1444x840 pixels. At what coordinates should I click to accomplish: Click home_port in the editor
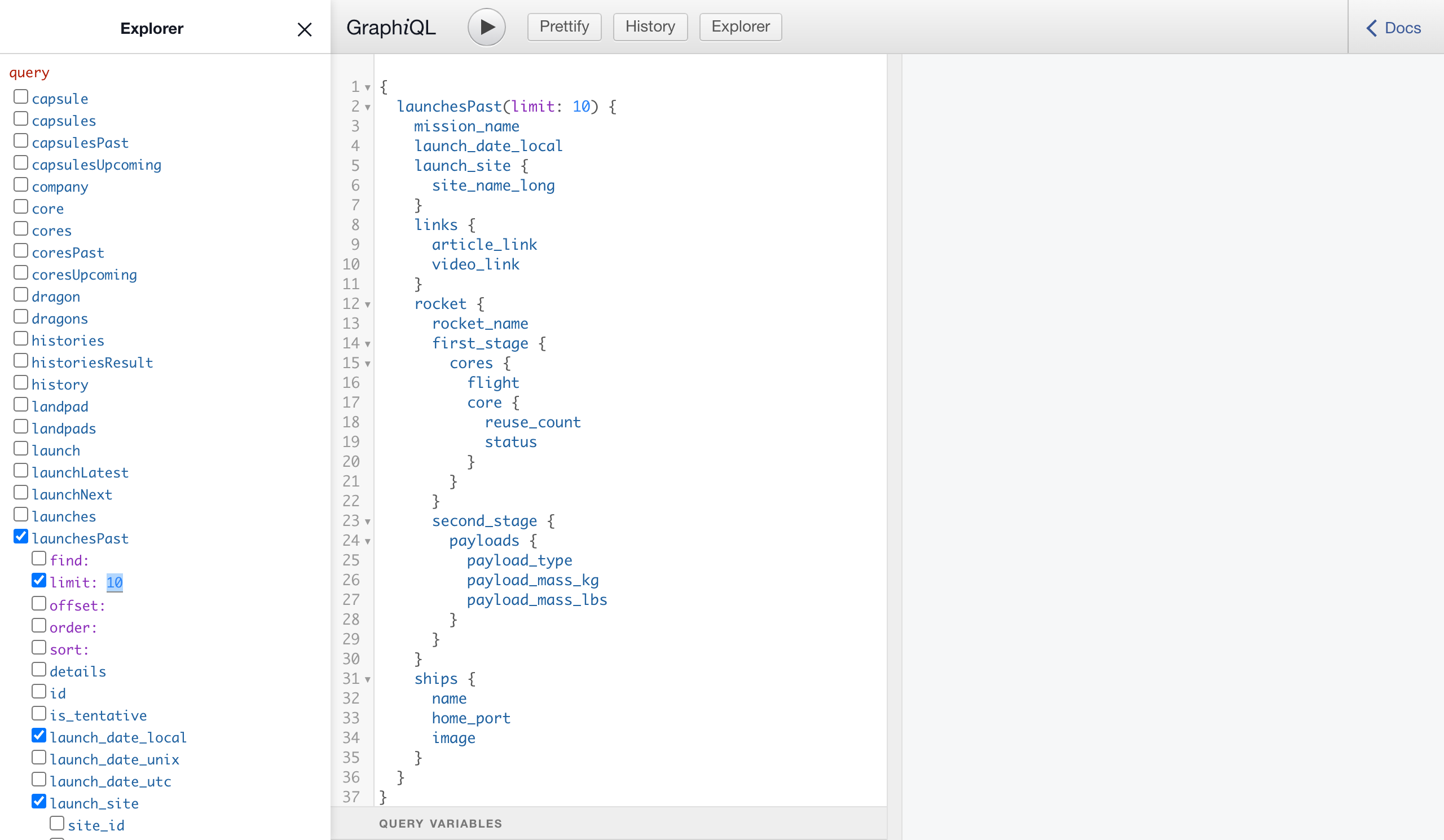[471, 718]
